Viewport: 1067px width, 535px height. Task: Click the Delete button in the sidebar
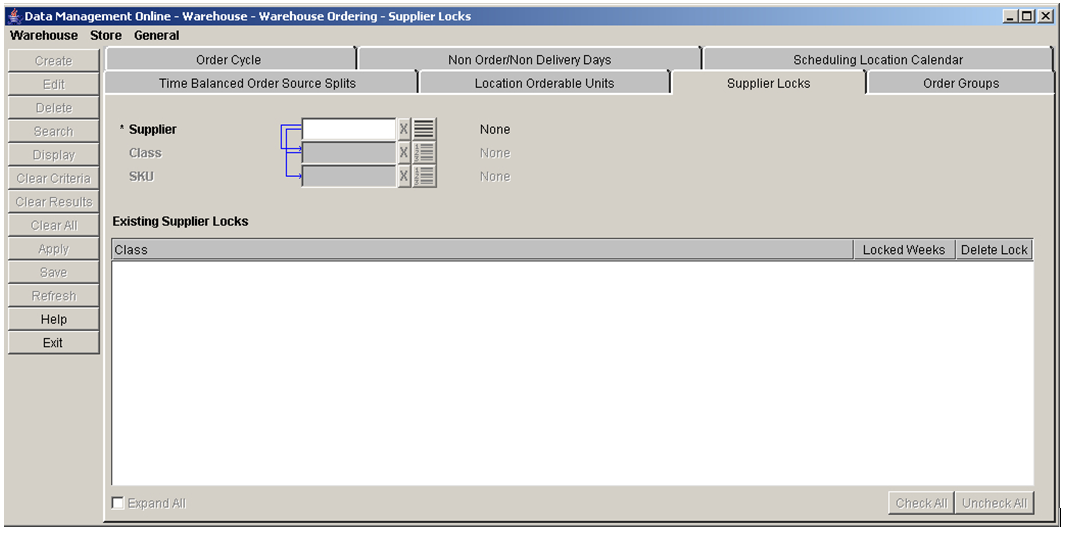point(54,108)
